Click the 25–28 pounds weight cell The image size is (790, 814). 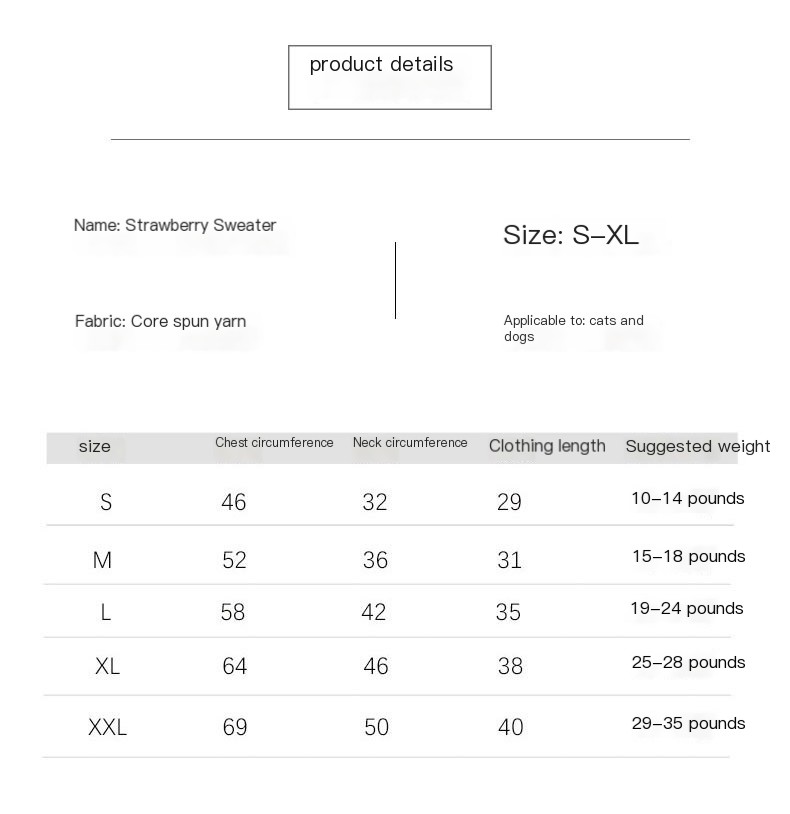click(688, 662)
